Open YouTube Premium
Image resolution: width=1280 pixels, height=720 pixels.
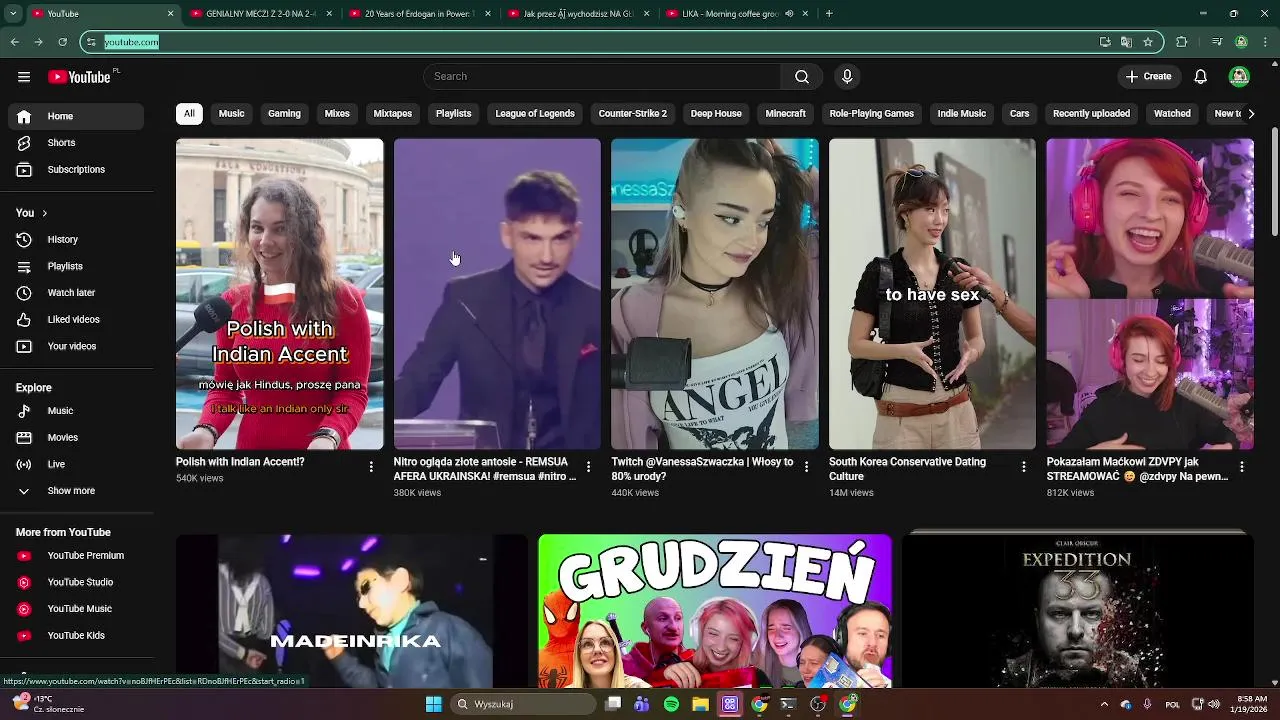tap(76, 556)
